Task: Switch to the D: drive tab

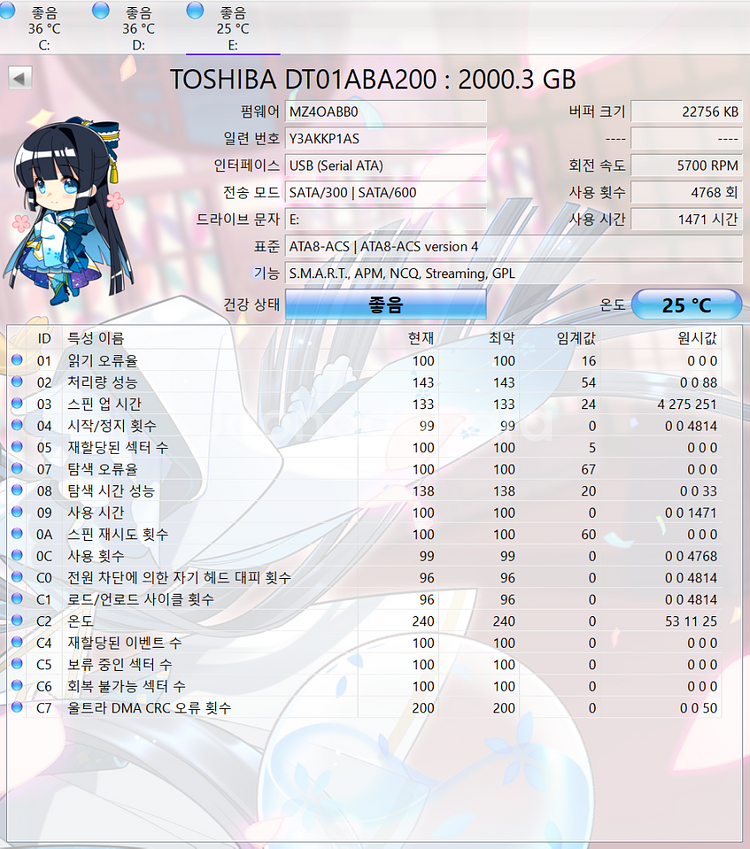Action: pyautogui.click(x=138, y=28)
